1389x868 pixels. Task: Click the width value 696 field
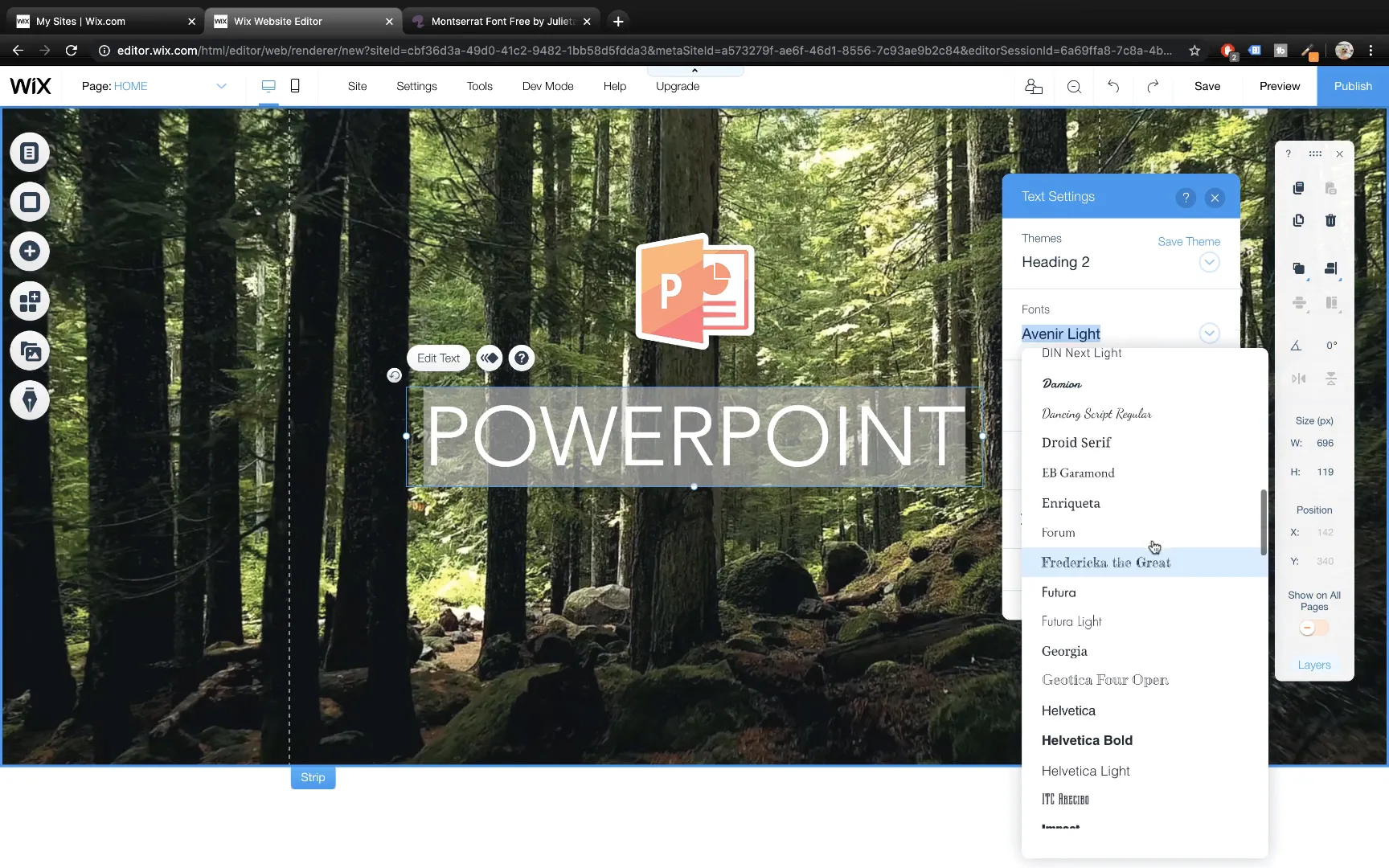(1325, 443)
